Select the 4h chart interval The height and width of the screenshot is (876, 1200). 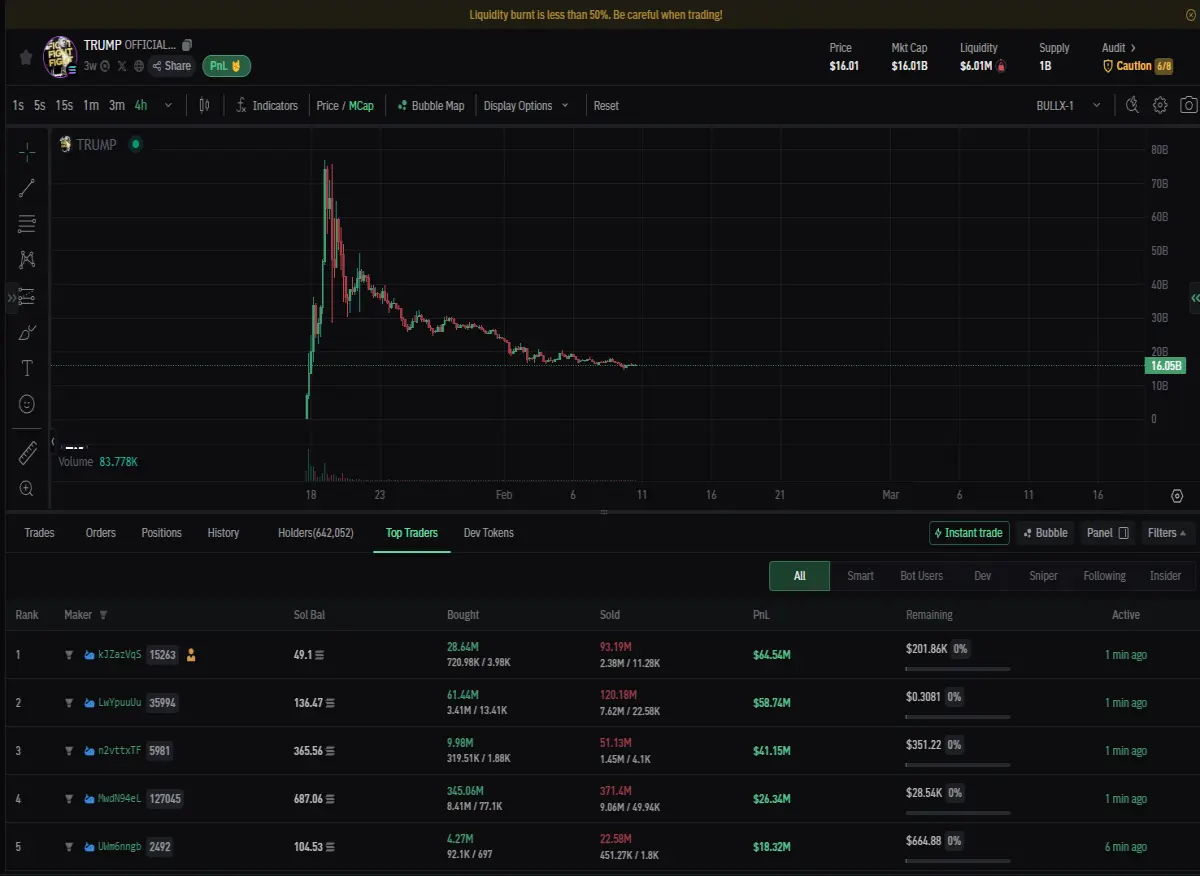141,105
